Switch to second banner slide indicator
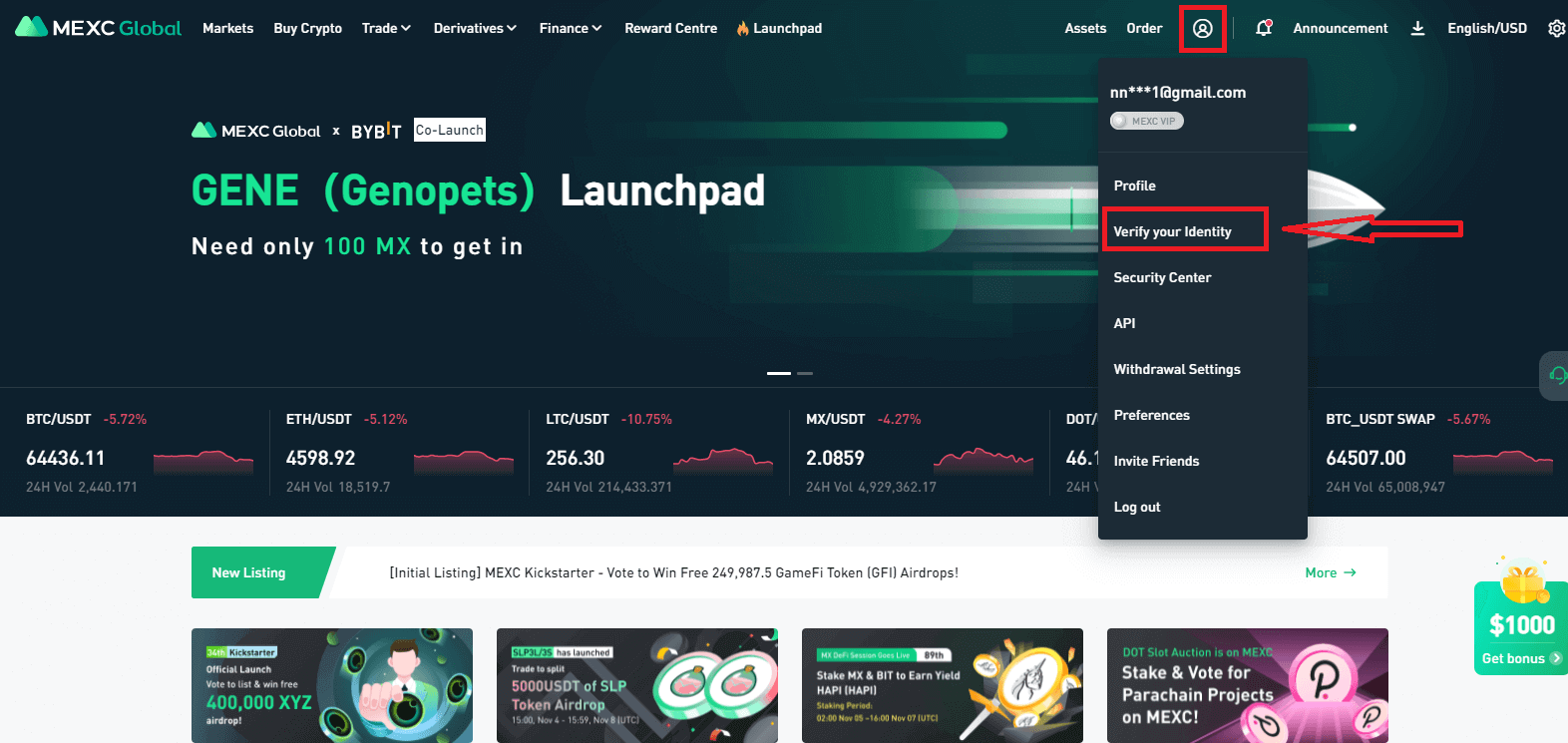 [805, 373]
